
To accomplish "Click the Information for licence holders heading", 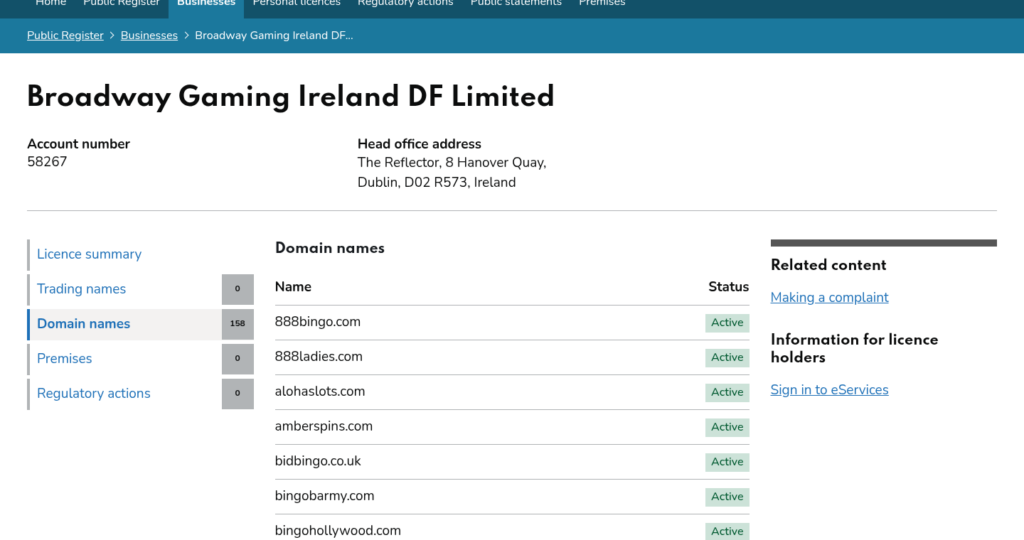I will [x=854, y=349].
